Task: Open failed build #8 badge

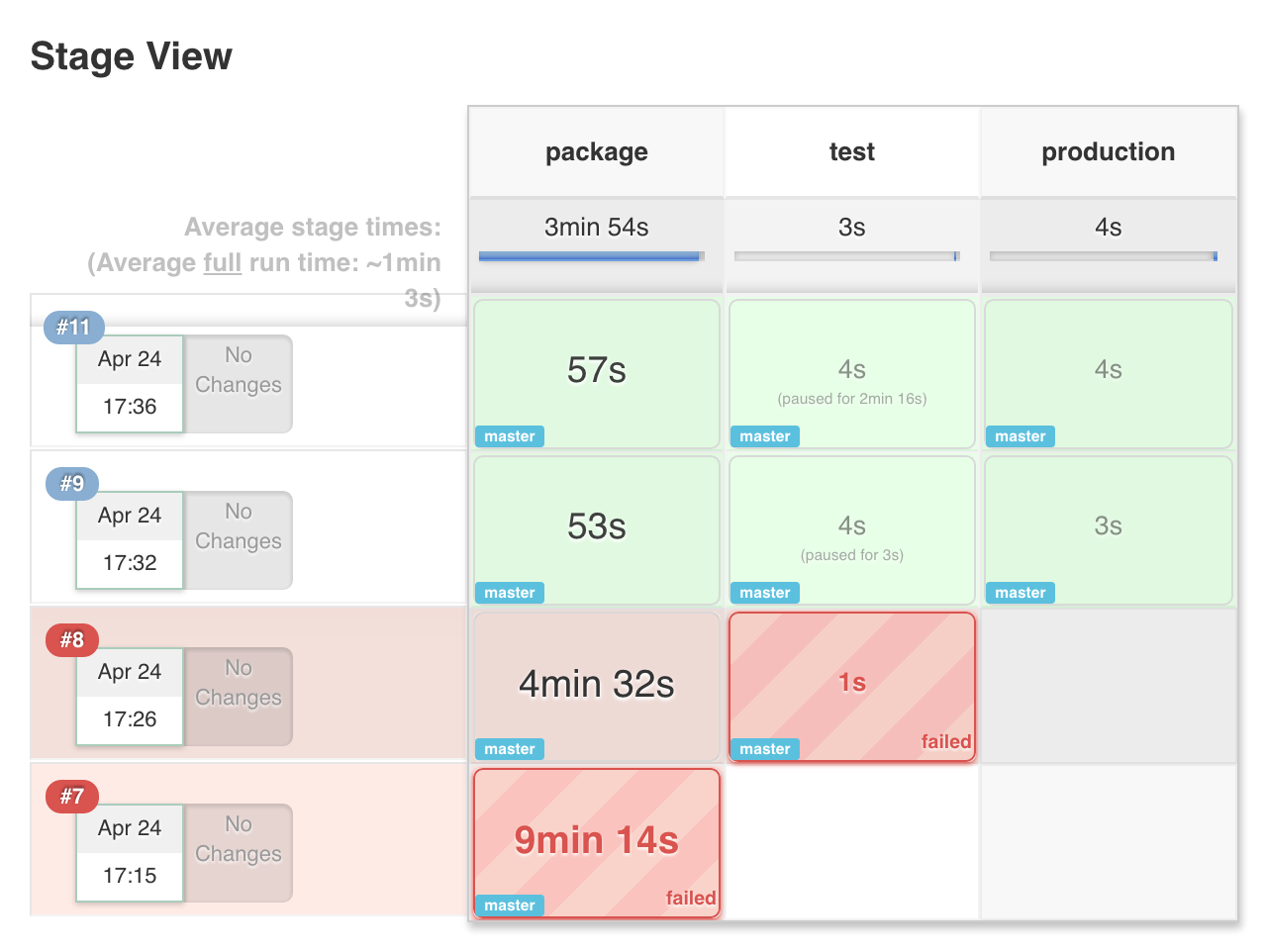Action: click(x=72, y=639)
